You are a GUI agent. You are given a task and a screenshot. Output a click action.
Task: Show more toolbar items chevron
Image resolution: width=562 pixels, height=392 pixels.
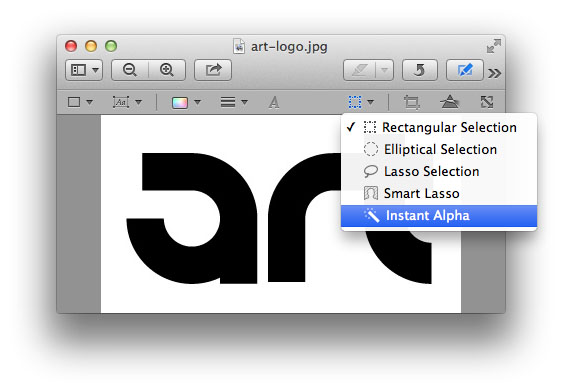495,73
